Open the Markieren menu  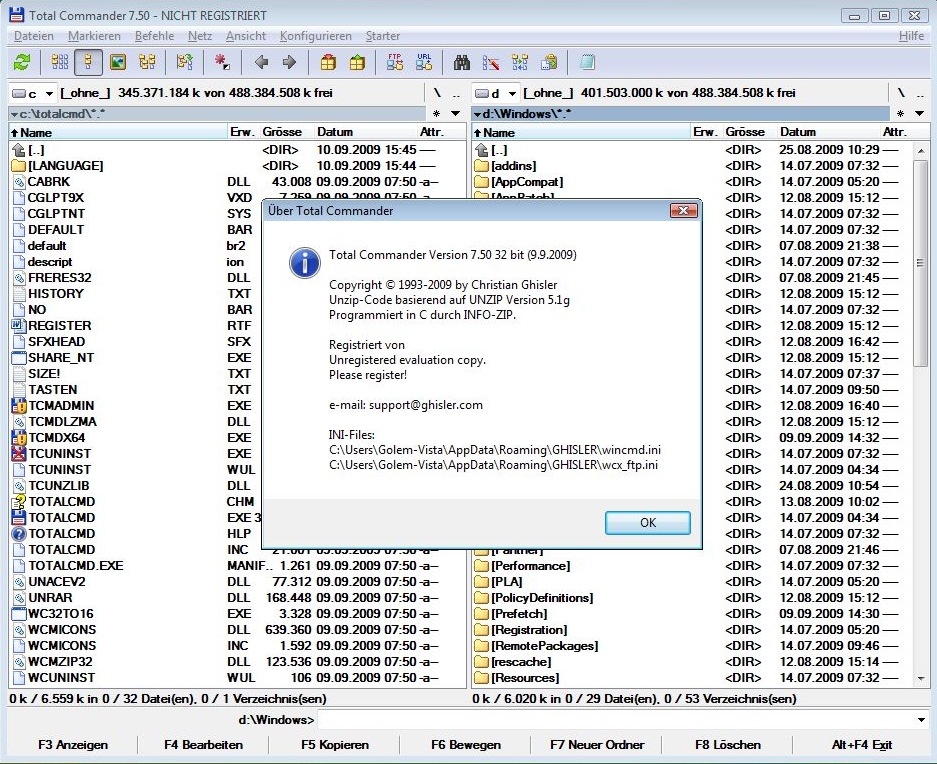point(94,36)
